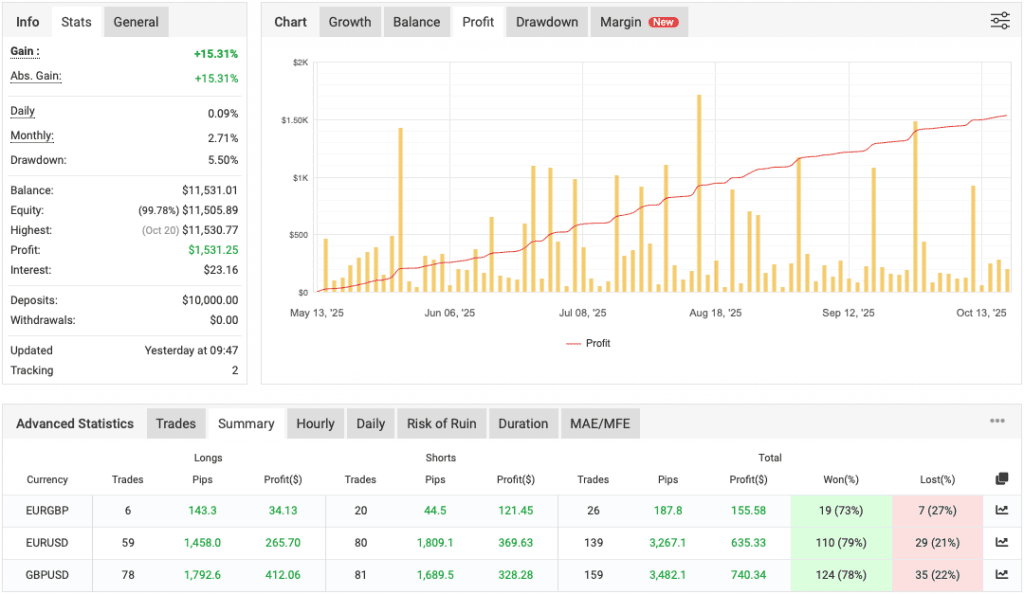Open the Balance chart tab
This screenshot has height=594, width=1024.
[x=416, y=21]
